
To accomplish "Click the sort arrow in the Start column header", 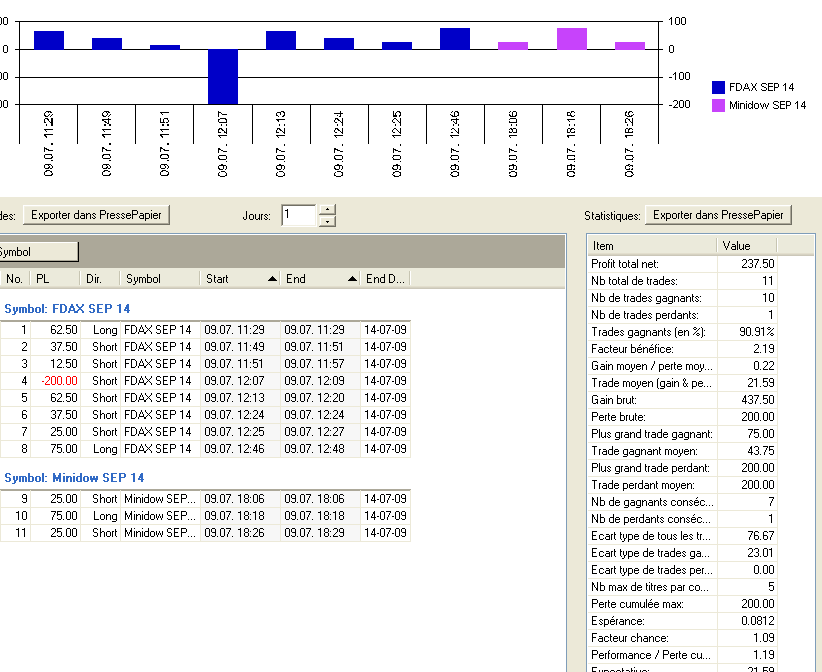I will 272,280.
